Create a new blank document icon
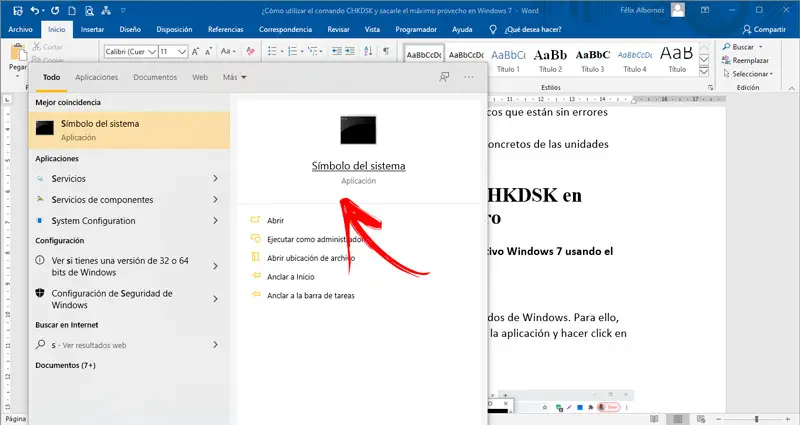Viewport: 800px width, 425px height. click(72, 10)
